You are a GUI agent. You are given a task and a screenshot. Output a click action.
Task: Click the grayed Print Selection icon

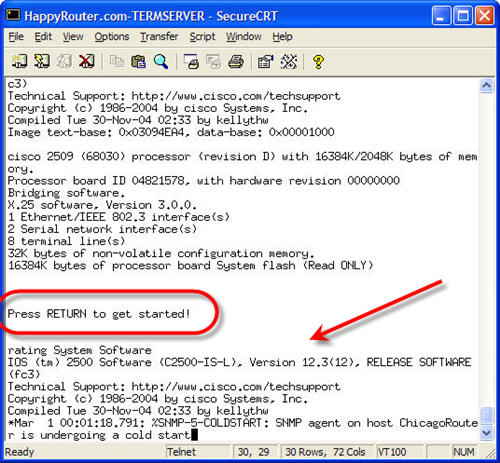coord(213,62)
